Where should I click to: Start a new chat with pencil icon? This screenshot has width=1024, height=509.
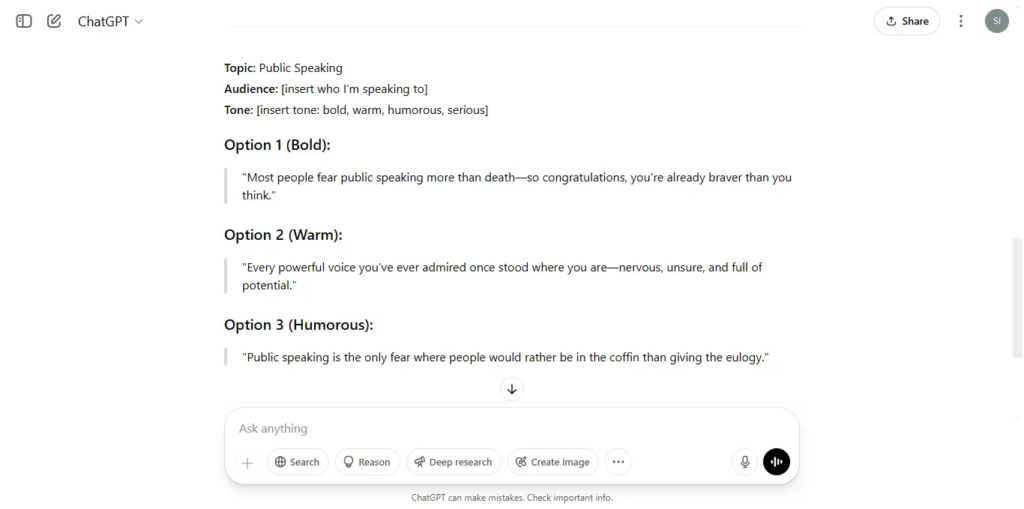[x=54, y=21]
